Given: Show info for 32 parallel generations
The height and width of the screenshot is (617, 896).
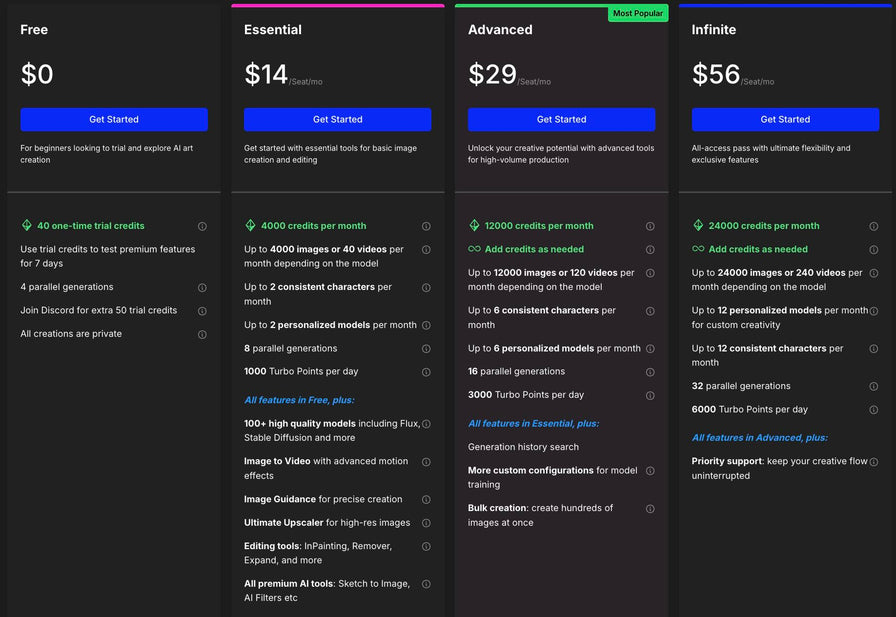Looking at the screenshot, I should click(874, 387).
